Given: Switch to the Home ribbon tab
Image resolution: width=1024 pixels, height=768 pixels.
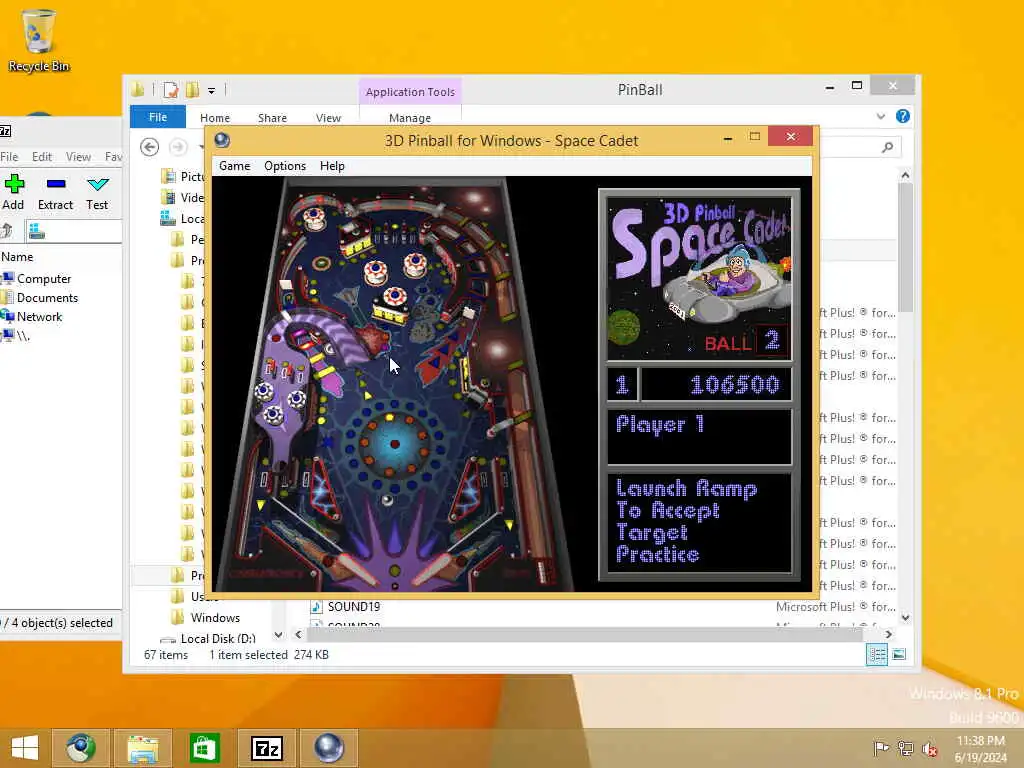Looking at the screenshot, I should coord(215,118).
